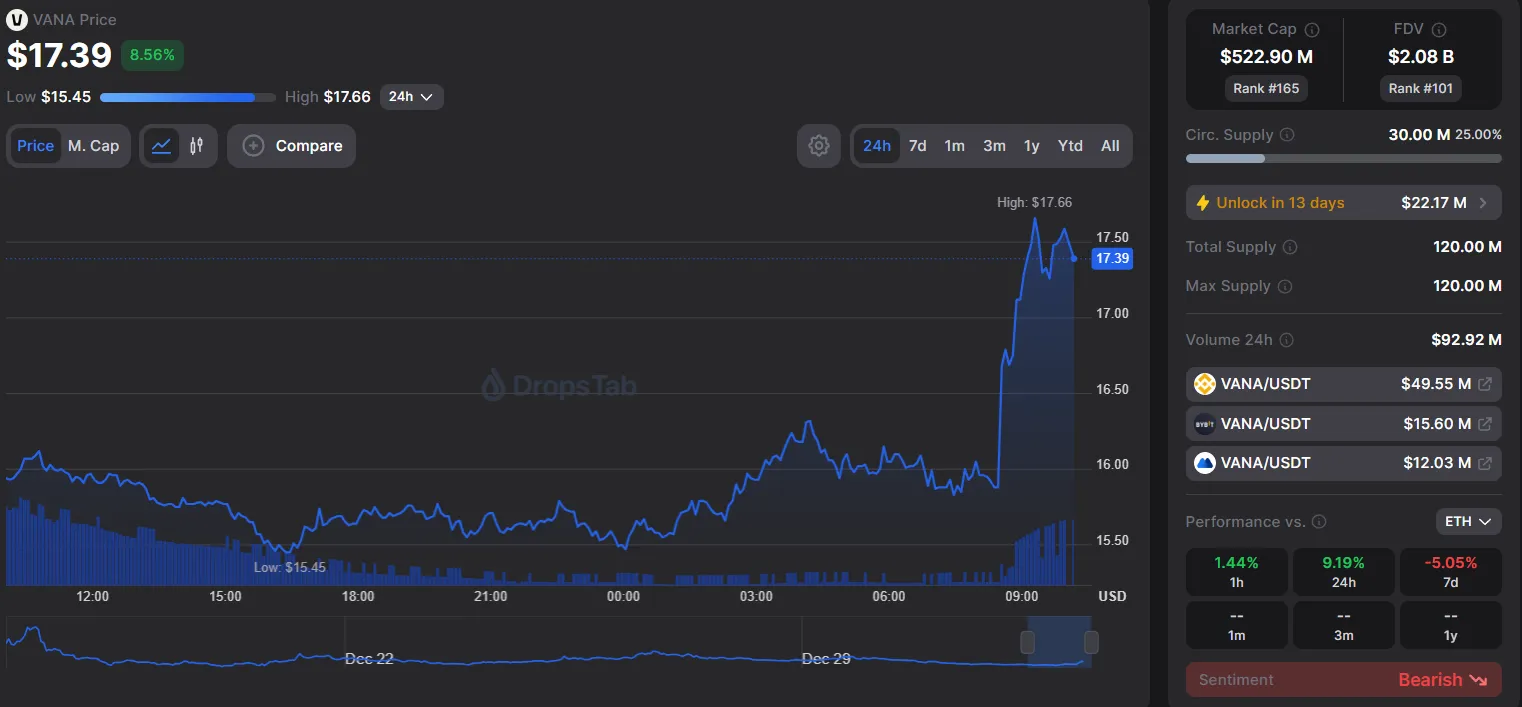
Task: Click Bybit exchange logo icon
Action: [x=1205, y=424]
